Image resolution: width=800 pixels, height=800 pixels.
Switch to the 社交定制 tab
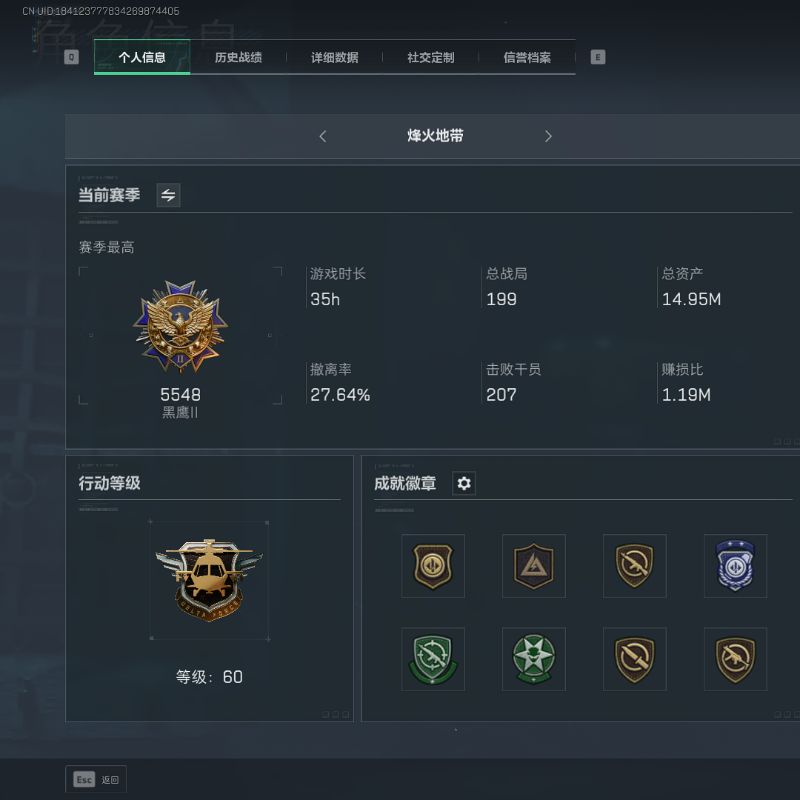click(431, 57)
